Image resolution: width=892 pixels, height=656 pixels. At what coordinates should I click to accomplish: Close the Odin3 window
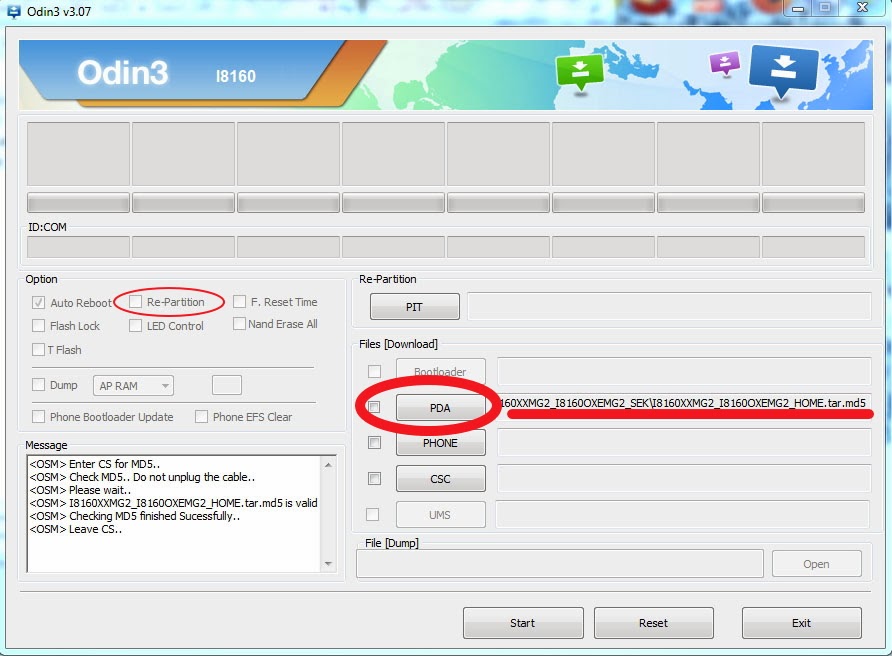[x=862, y=7]
